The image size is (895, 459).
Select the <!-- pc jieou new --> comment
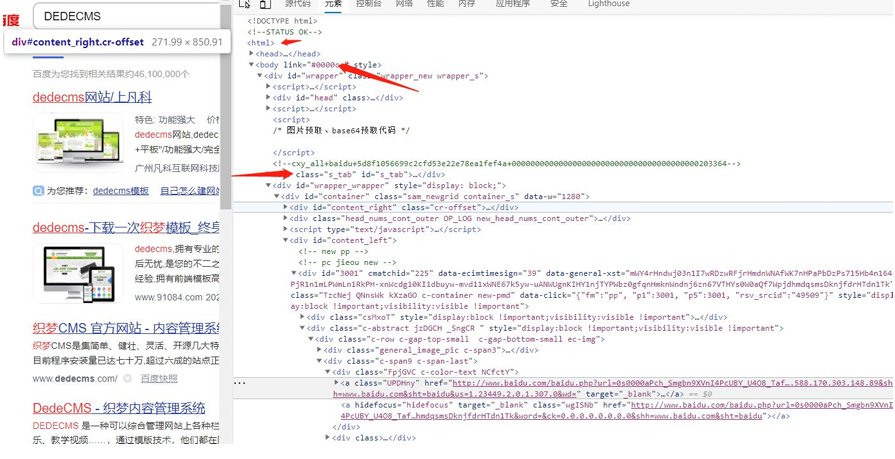[347, 262]
